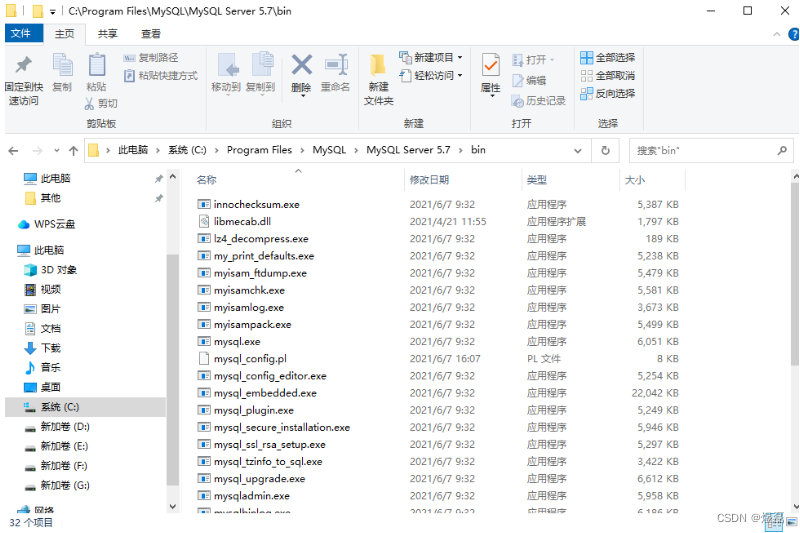Click Select all in ribbon

coord(608,58)
